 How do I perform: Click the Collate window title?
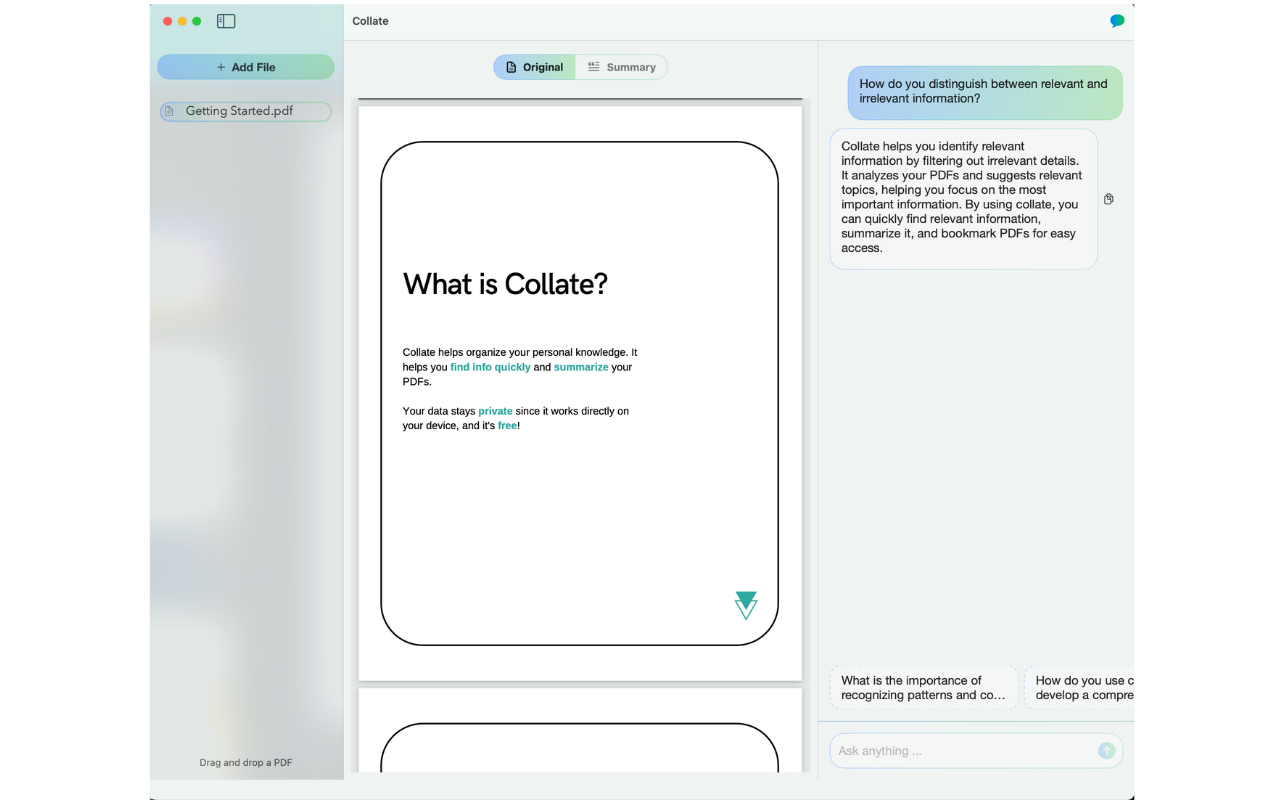coord(370,21)
